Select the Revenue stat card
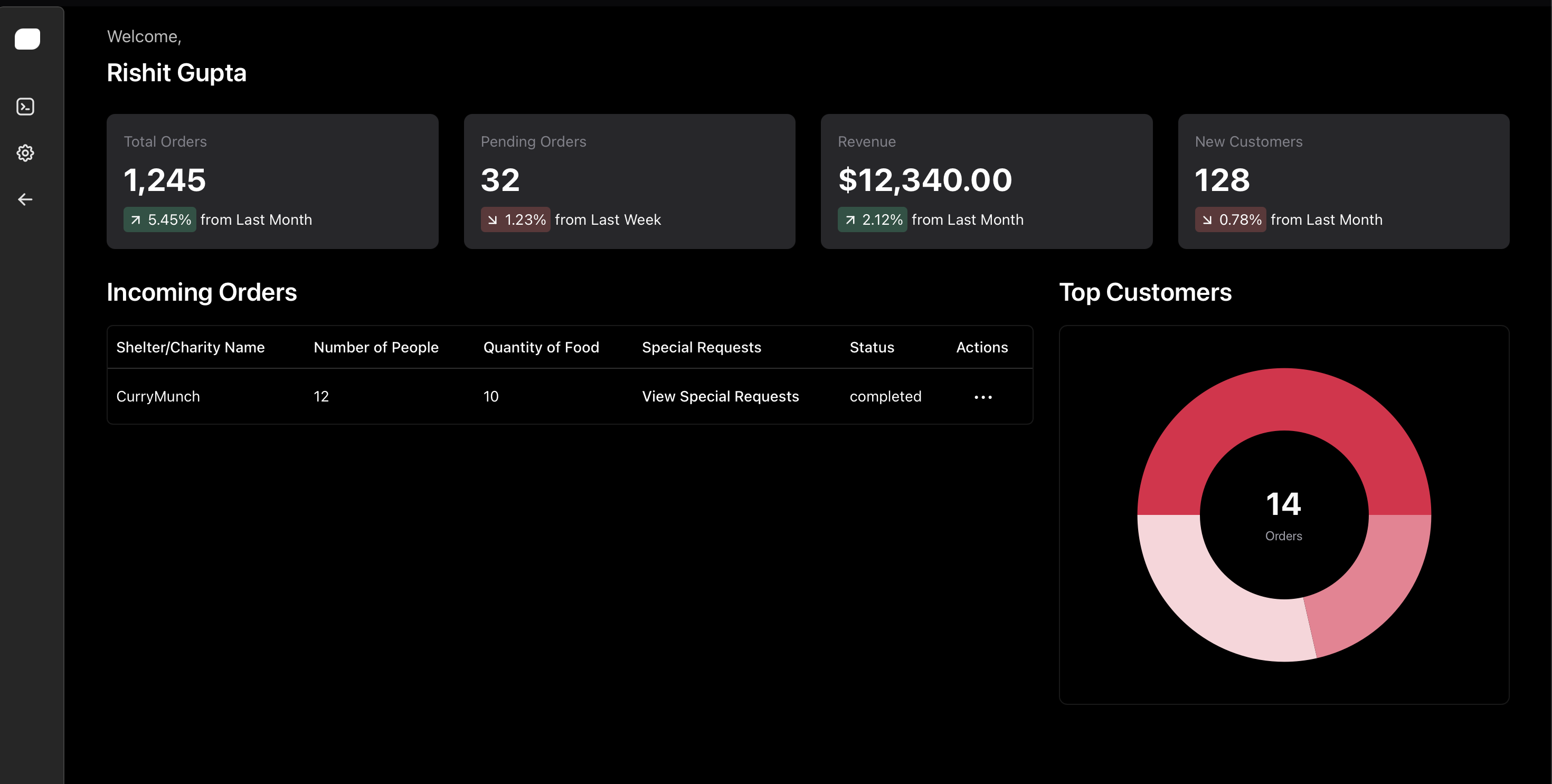 point(986,181)
